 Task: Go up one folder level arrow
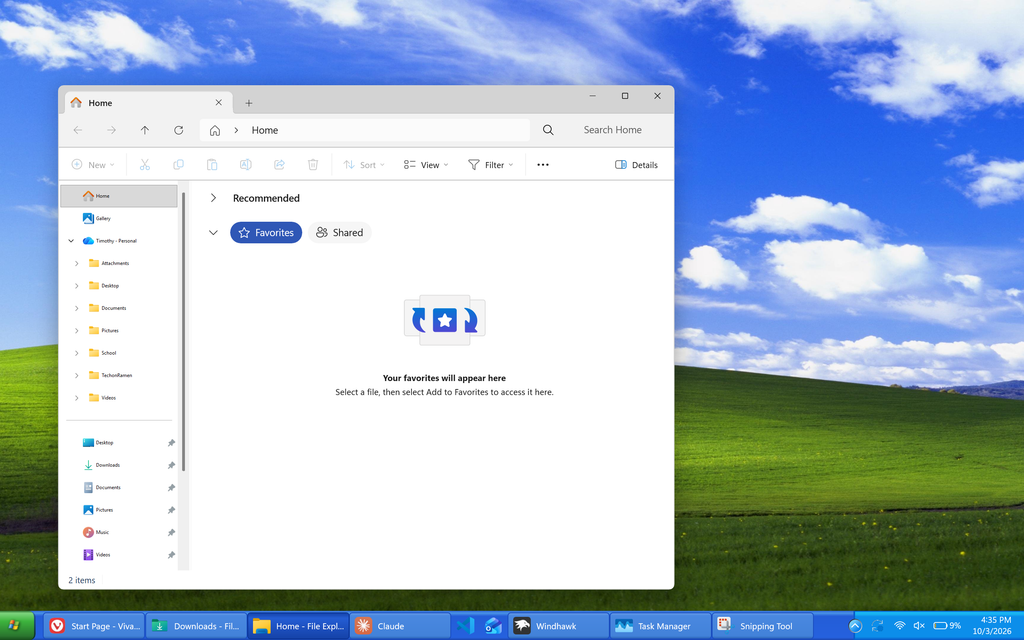pos(145,130)
